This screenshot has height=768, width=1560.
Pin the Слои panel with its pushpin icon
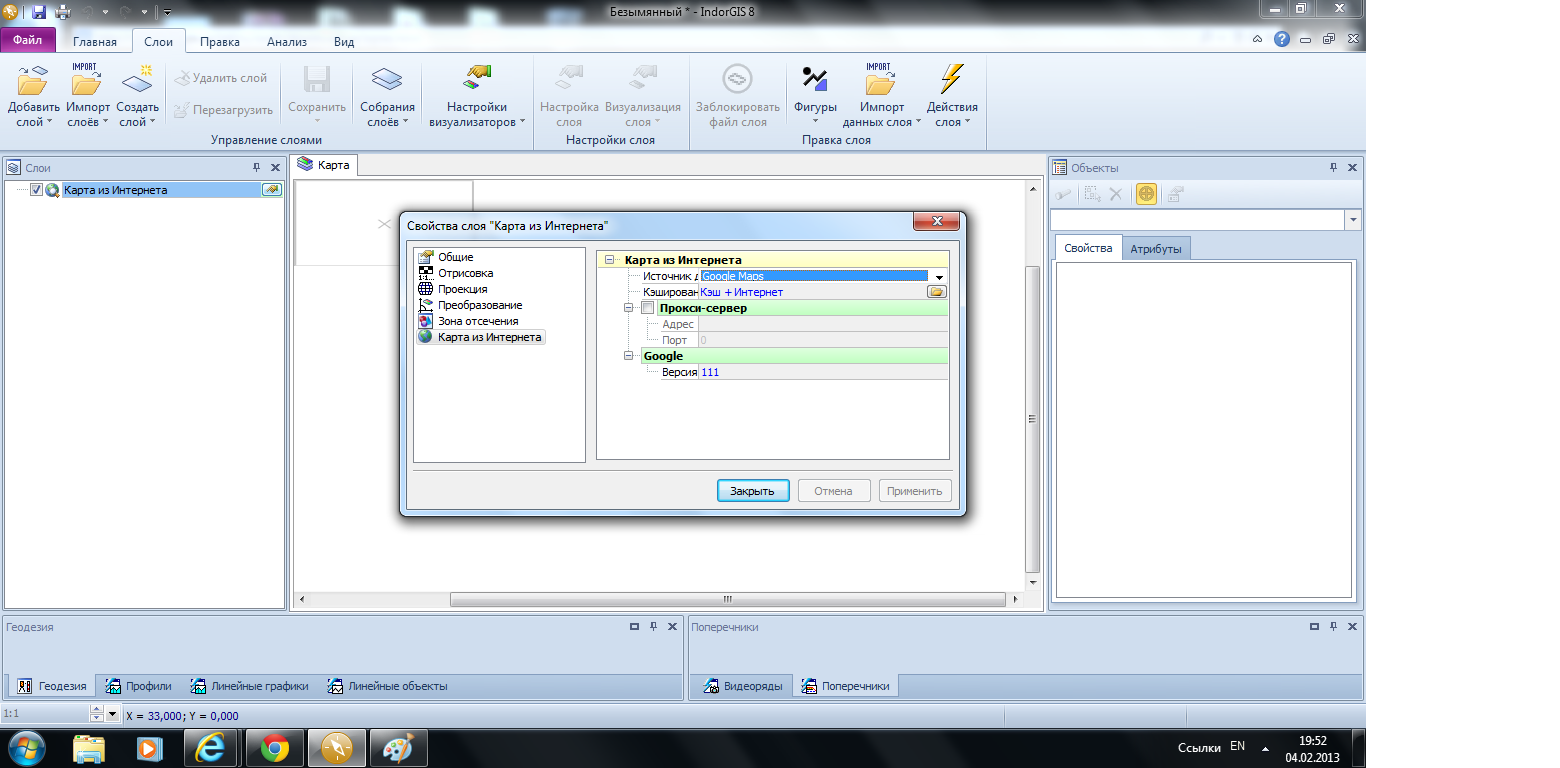256,168
